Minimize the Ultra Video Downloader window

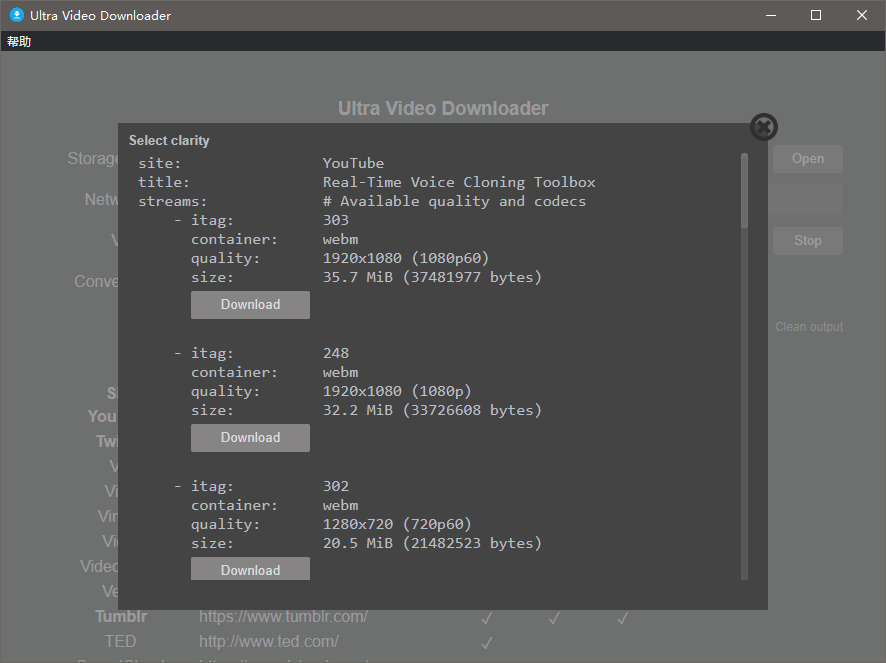click(771, 15)
